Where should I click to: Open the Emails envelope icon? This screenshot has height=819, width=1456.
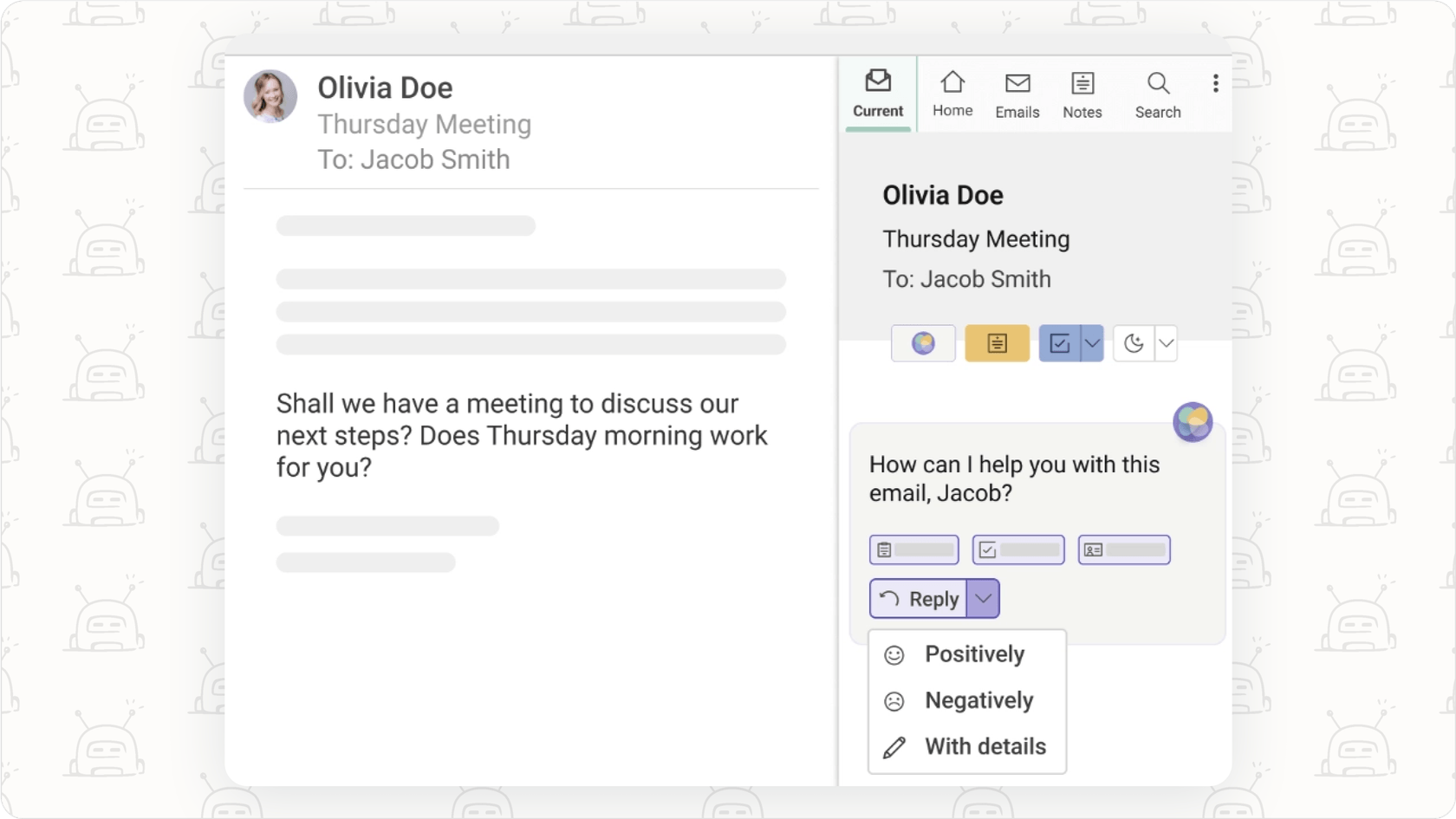[1017, 94]
